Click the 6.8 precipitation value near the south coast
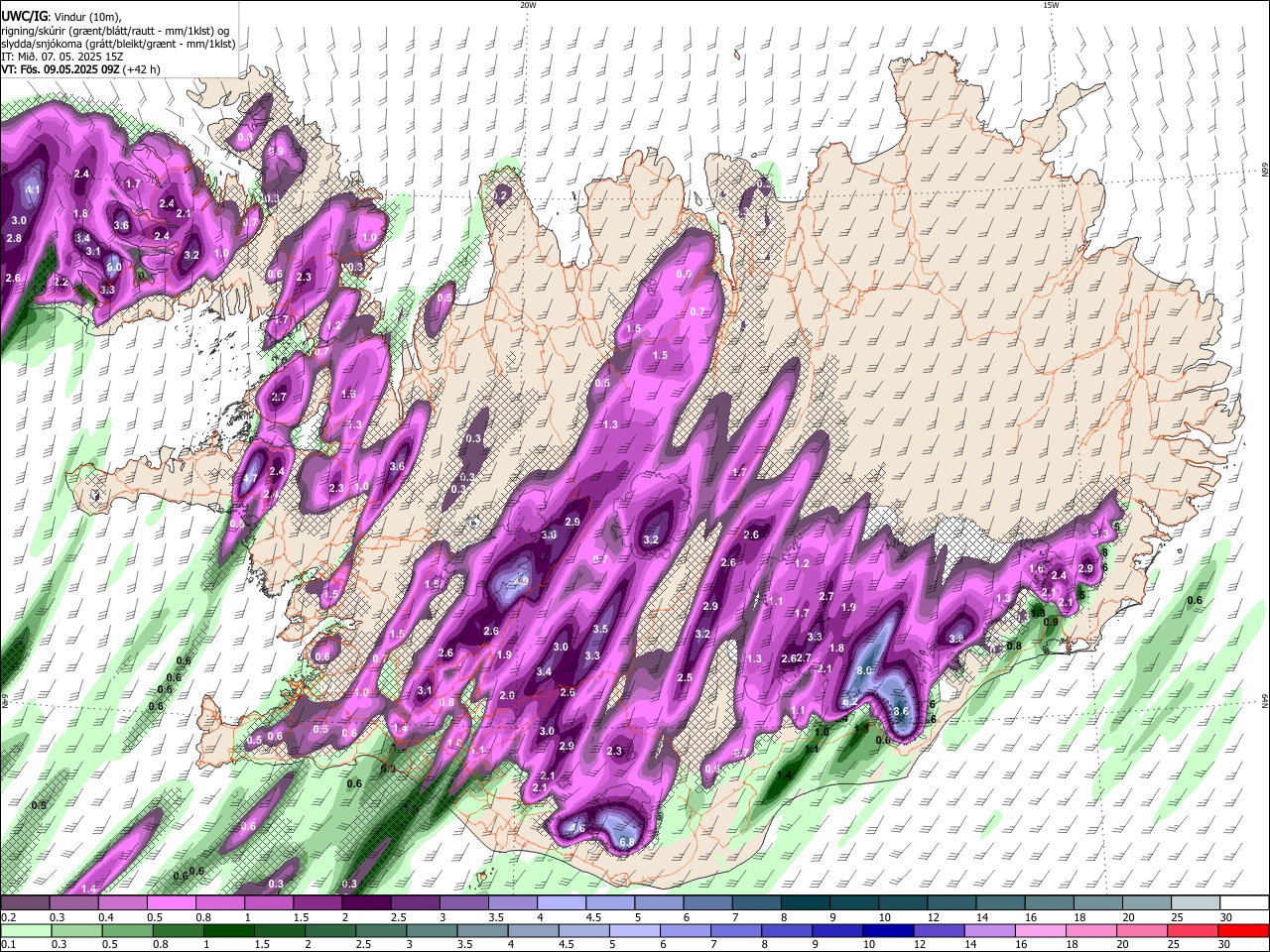 point(627,842)
